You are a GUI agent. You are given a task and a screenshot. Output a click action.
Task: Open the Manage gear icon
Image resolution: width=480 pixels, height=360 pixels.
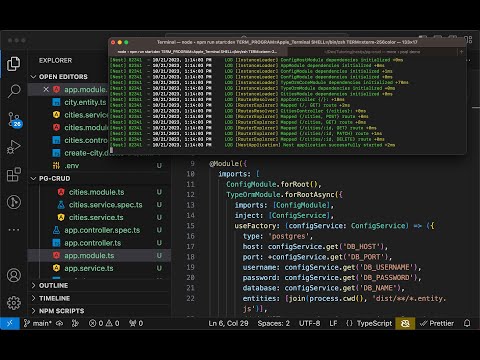[x=14, y=303]
